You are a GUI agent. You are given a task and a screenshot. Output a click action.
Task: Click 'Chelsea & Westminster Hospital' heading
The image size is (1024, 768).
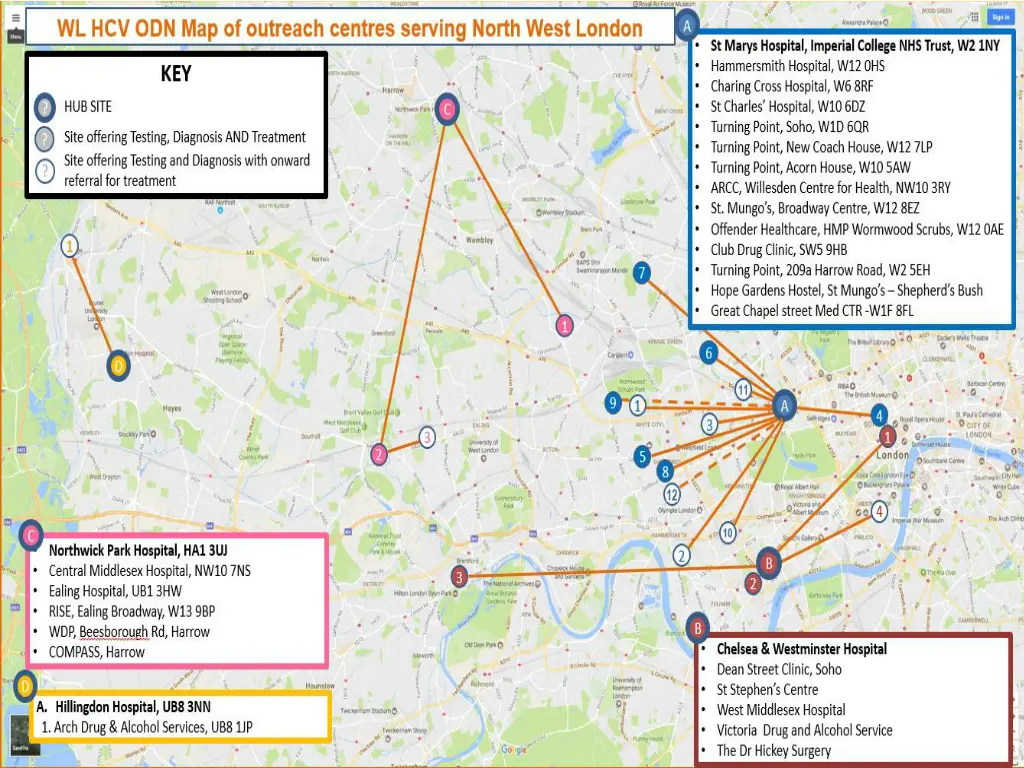point(801,648)
